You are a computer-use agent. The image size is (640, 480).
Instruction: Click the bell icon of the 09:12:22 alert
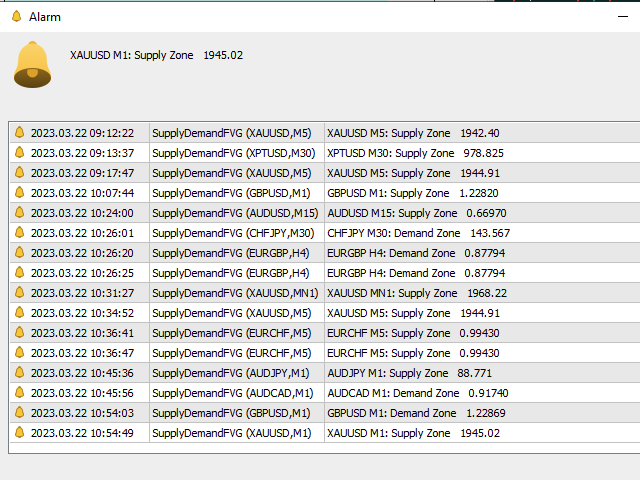pyautogui.click(x=19, y=133)
